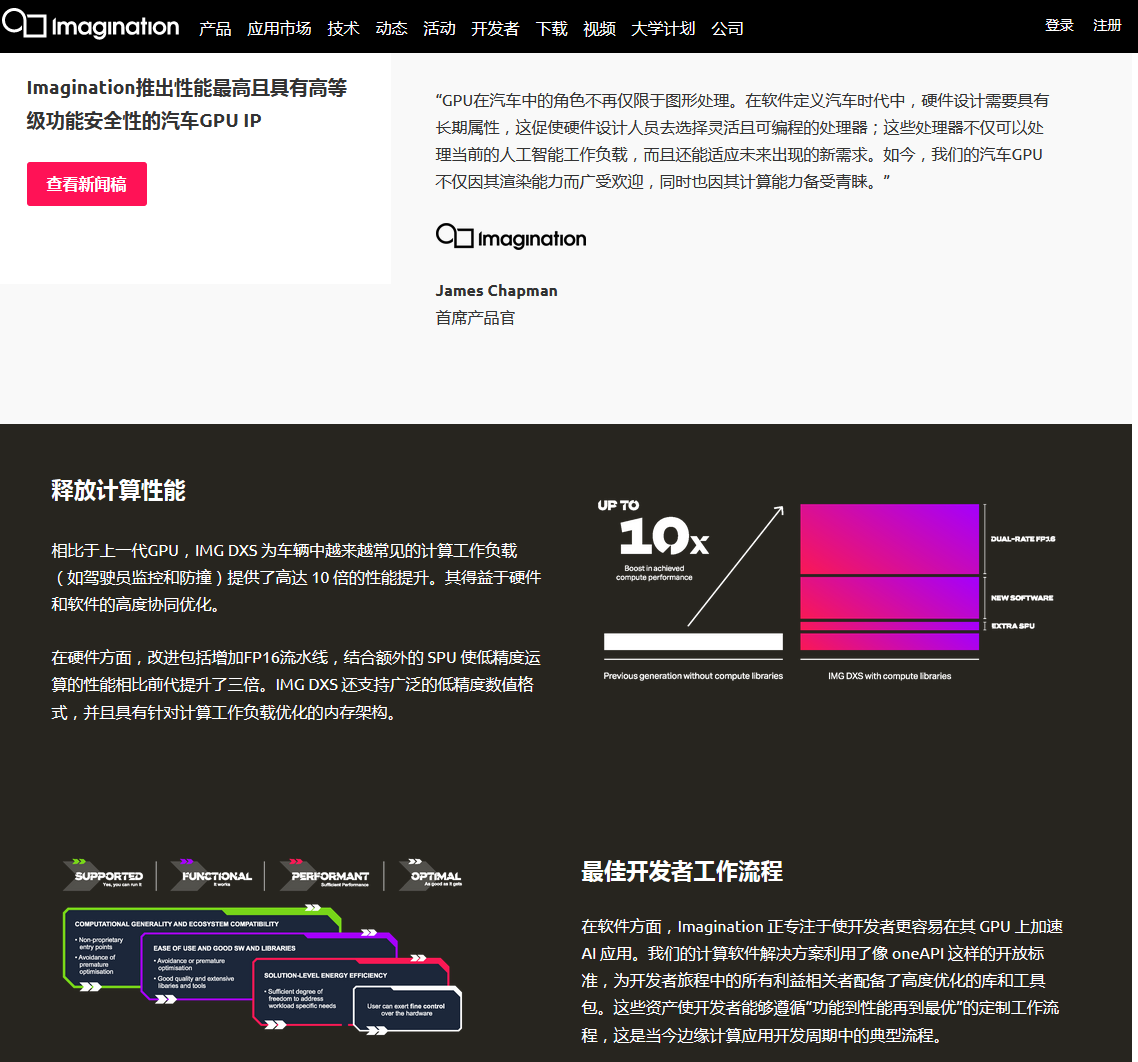Click the 登录 link at top right
The width and height of the screenshot is (1138, 1062).
pos(1059,25)
